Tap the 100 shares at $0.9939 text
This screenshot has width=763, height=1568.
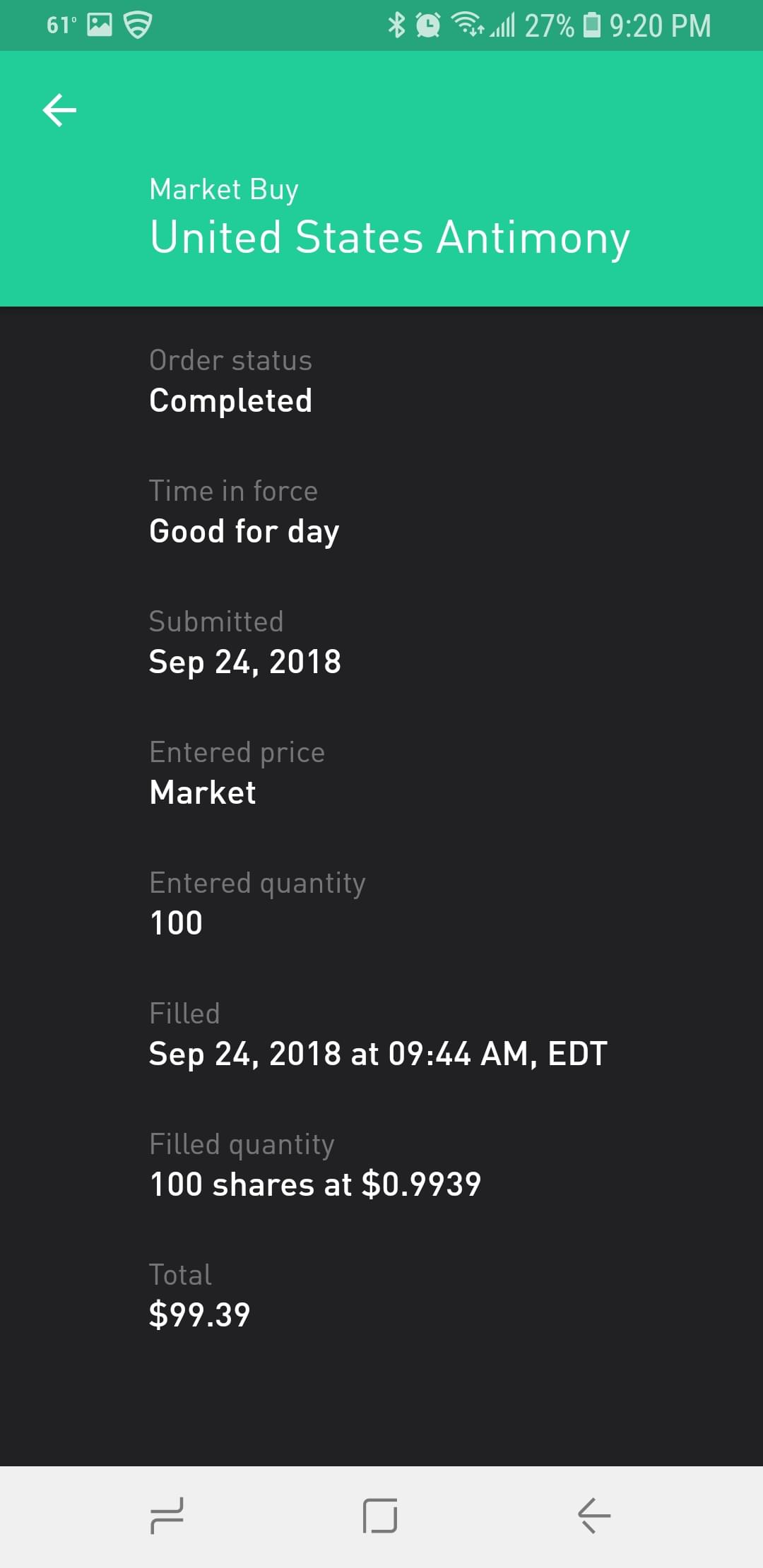(315, 1184)
